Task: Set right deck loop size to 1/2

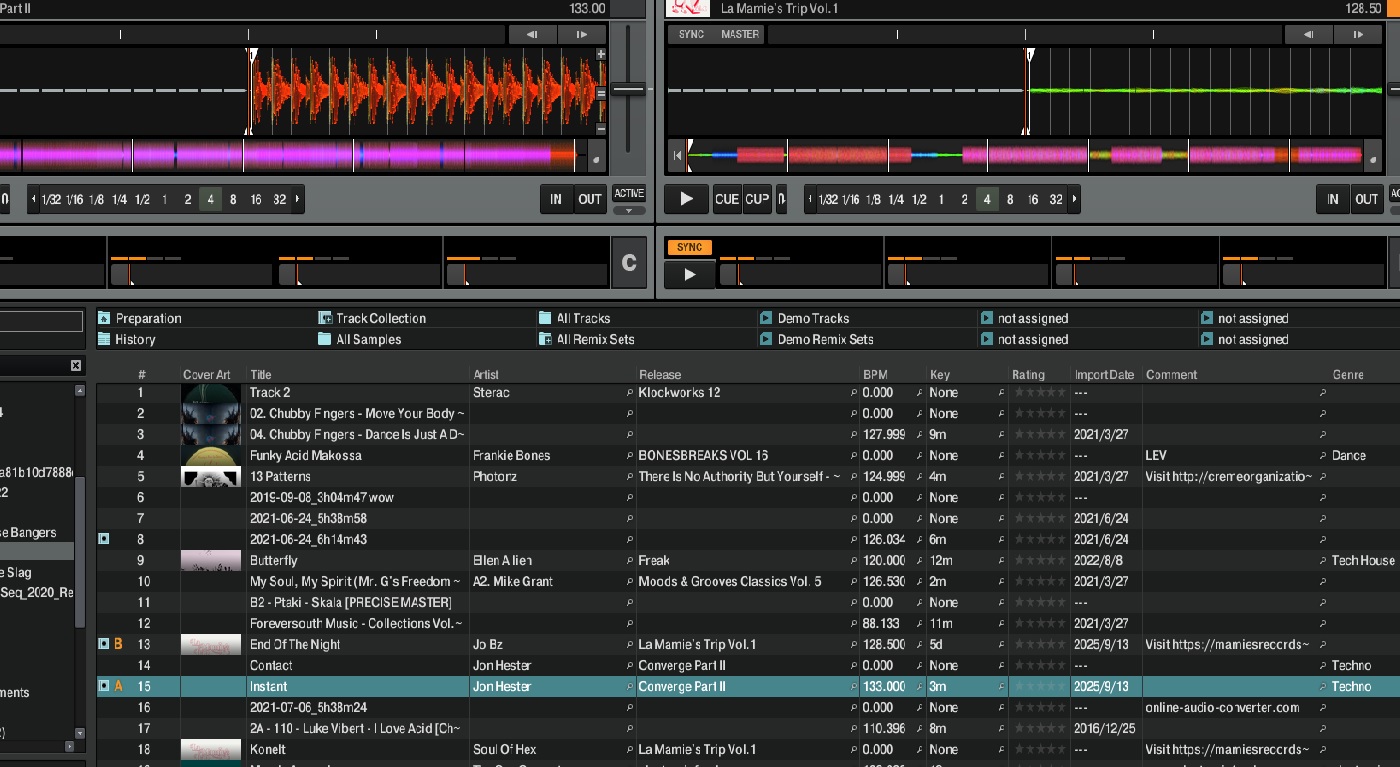Action: pyautogui.click(x=919, y=199)
